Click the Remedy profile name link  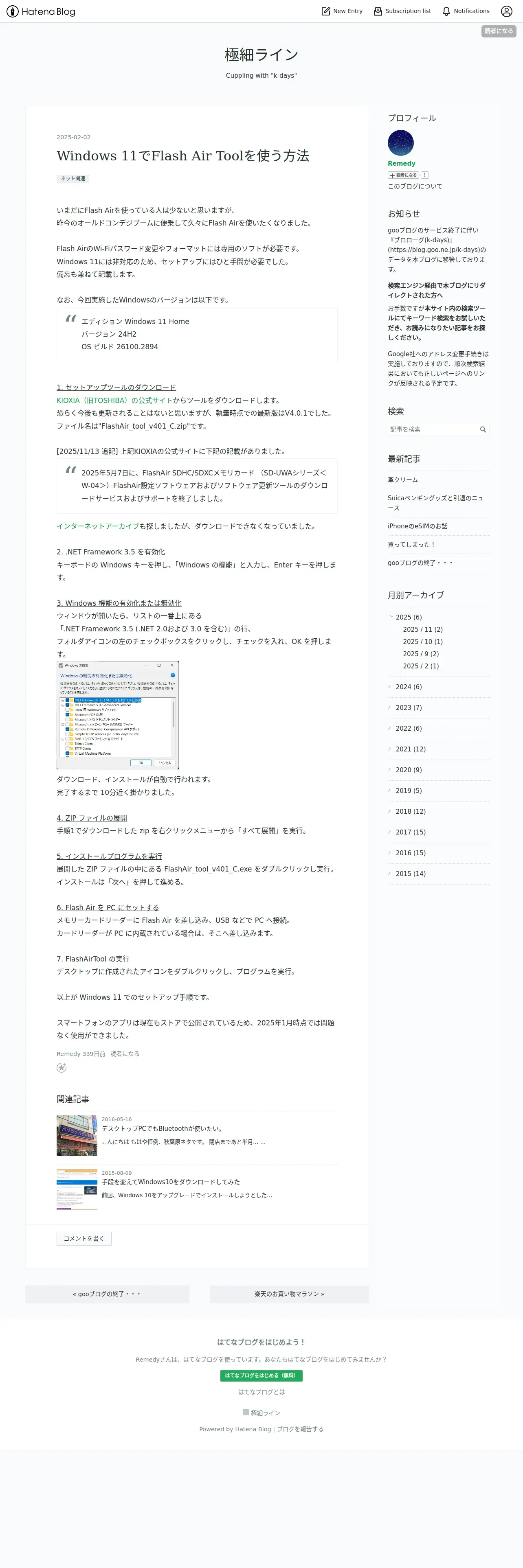point(402,163)
